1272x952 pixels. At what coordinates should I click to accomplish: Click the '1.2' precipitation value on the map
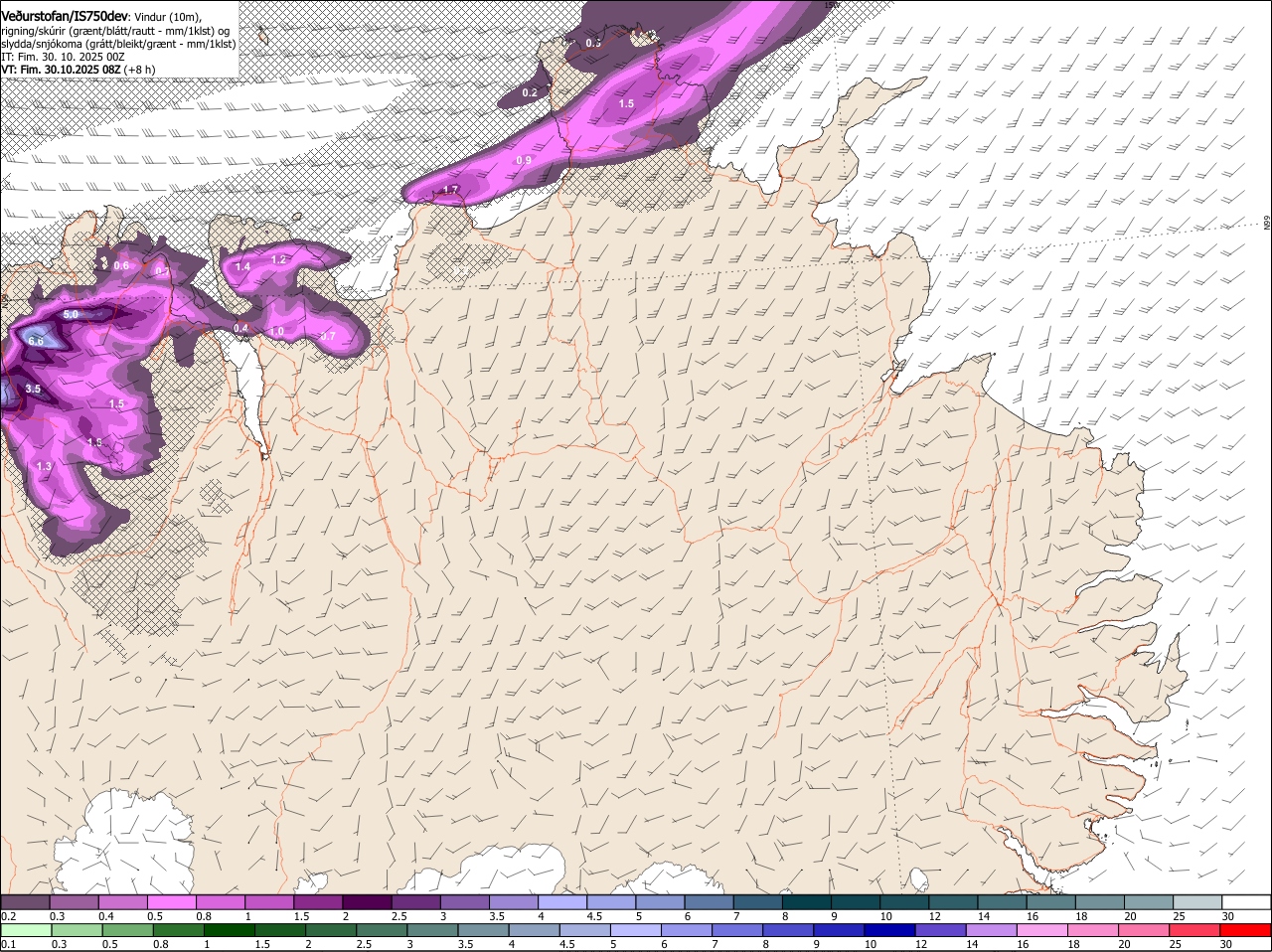278,259
